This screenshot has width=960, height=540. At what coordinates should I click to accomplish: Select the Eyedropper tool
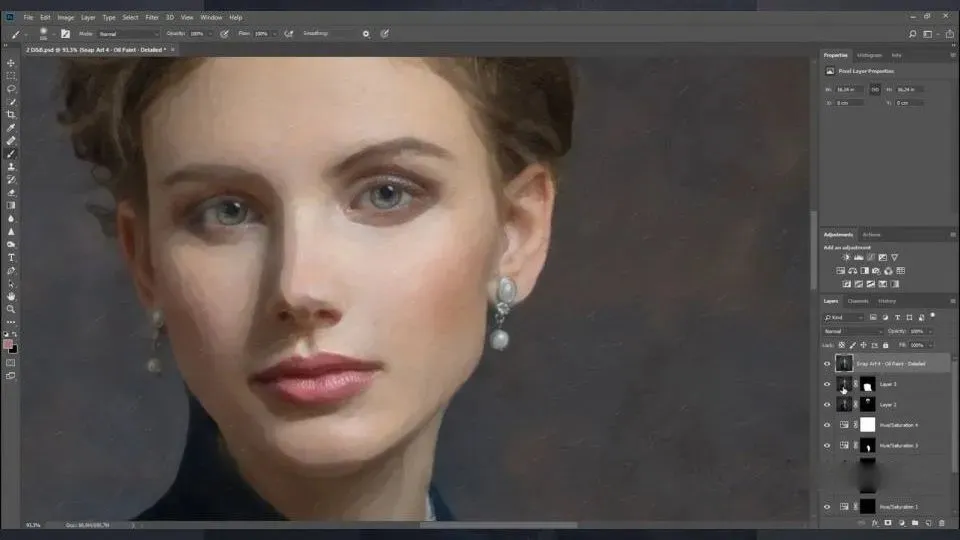tap(11, 128)
